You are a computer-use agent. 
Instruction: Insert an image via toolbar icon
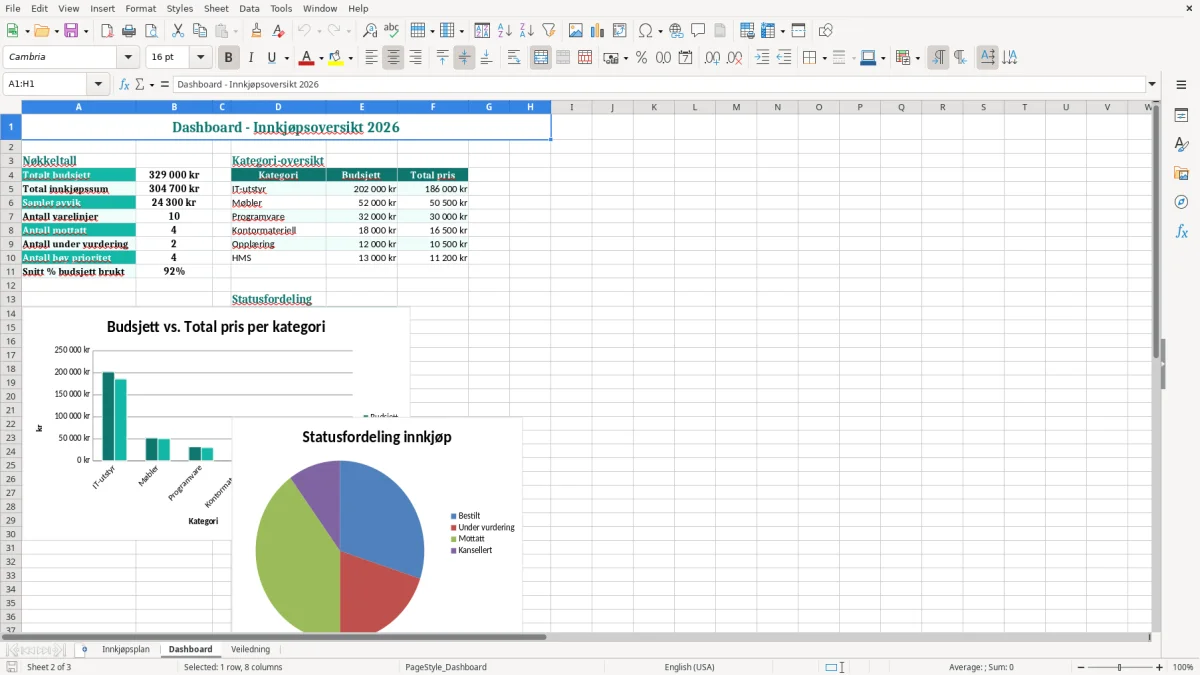point(575,31)
